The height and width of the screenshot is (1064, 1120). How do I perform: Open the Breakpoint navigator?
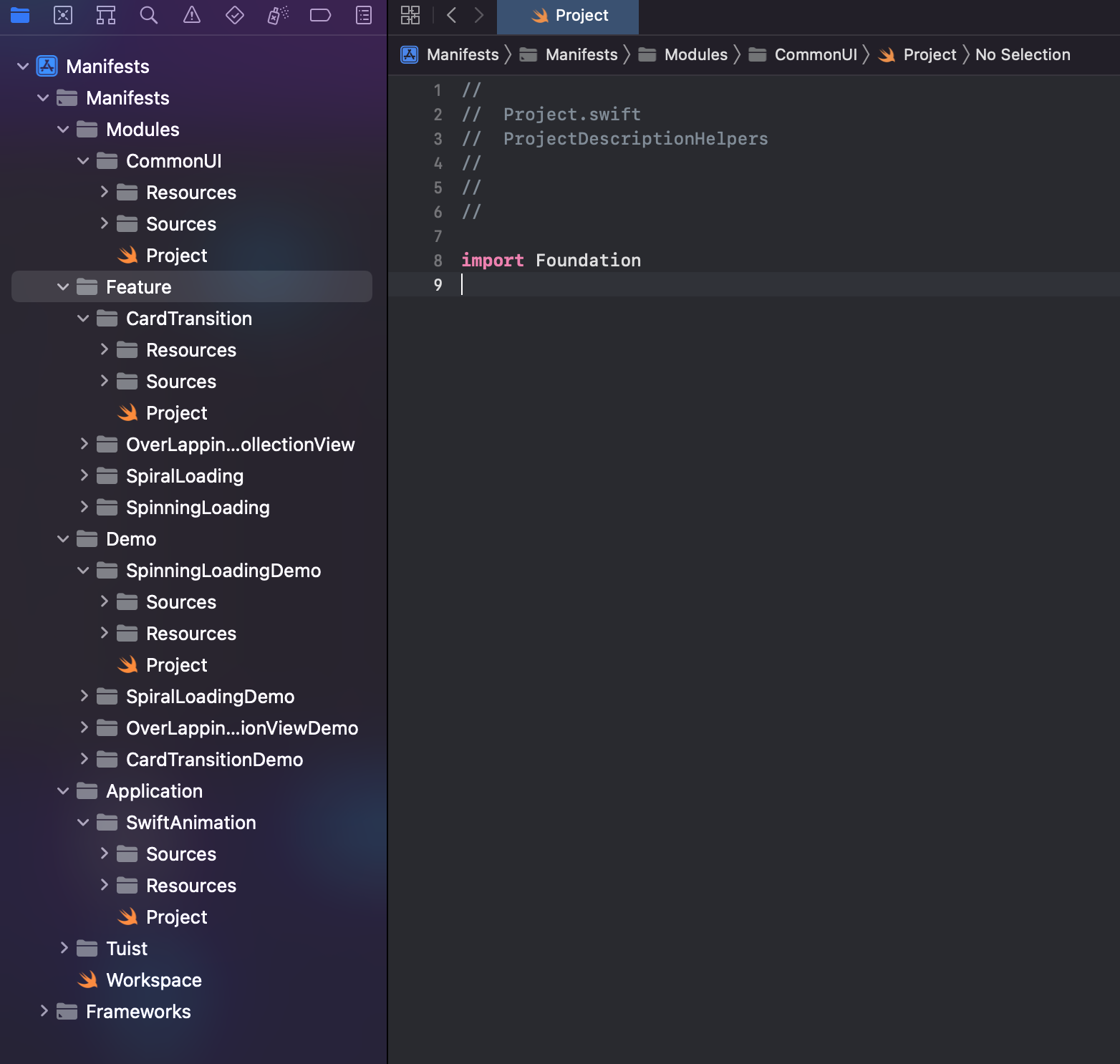320,15
